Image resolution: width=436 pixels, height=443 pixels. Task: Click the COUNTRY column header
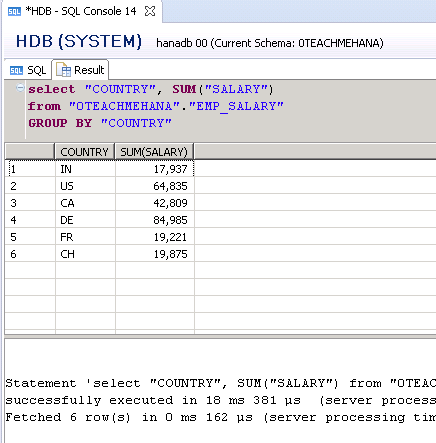pos(85,152)
